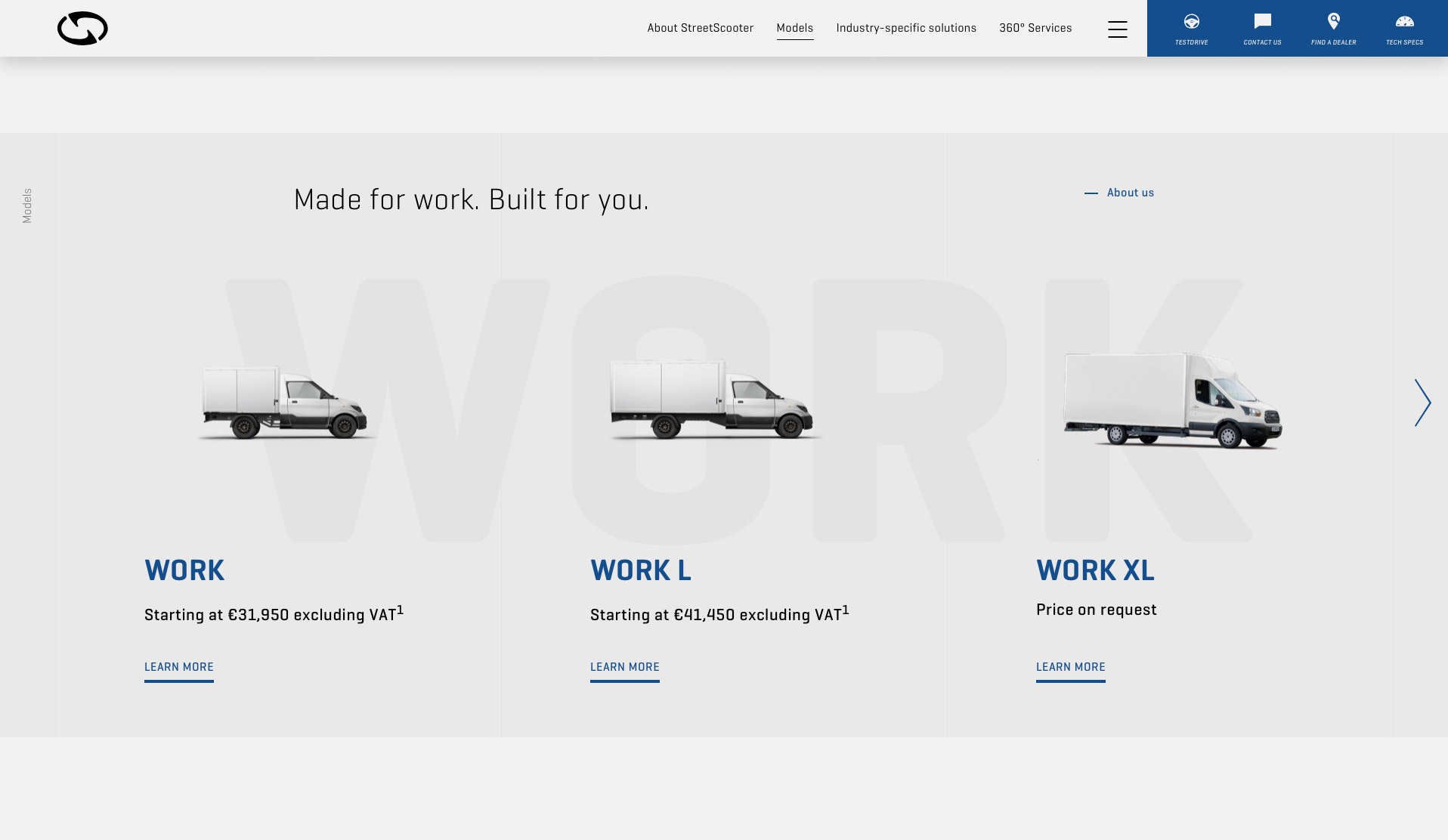This screenshot has width=1448, height=840.
Task: Click the WORK model heading
Action: pyautogui.click(x=184, y=570)
